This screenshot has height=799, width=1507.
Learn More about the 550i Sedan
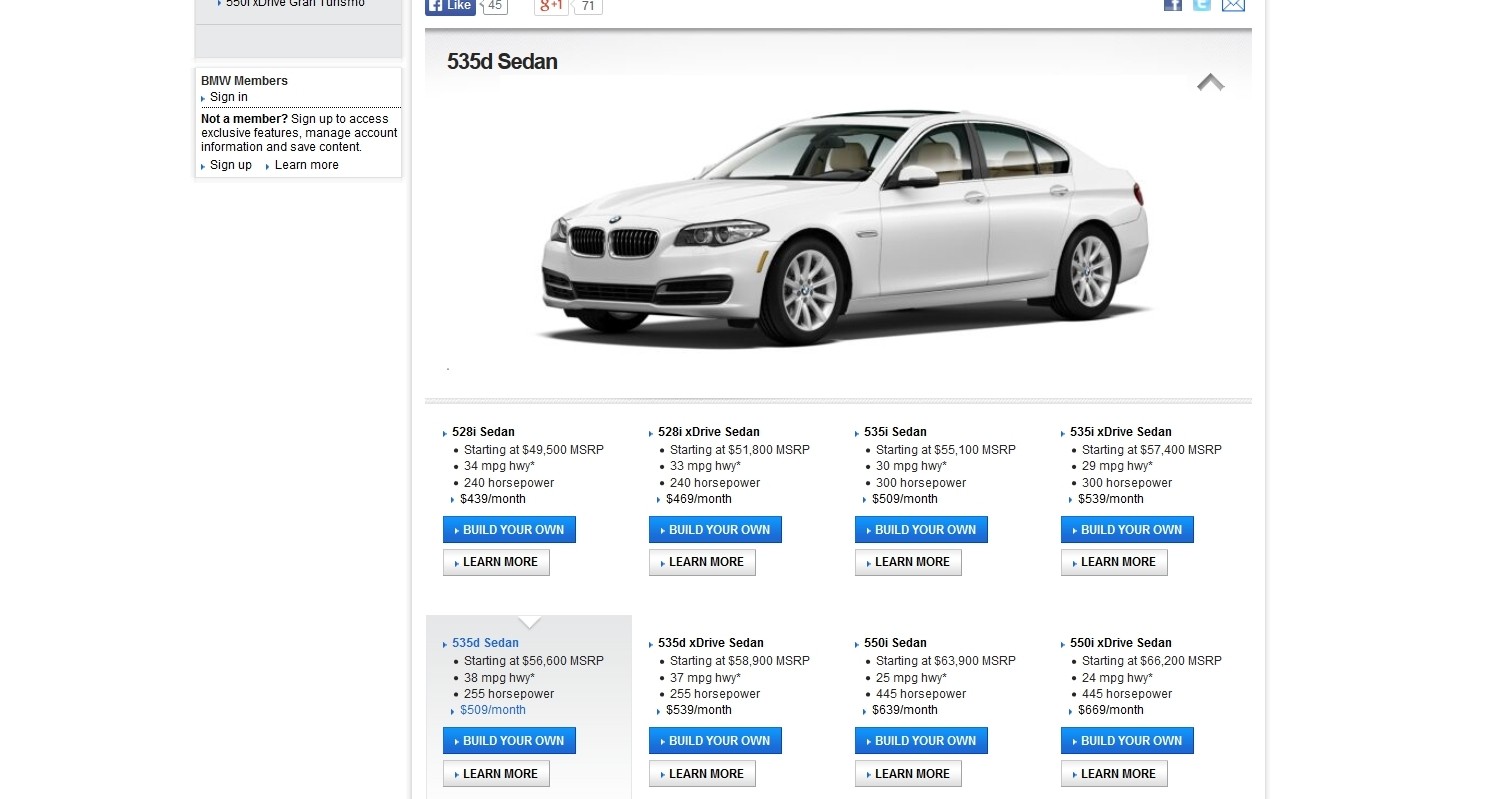pyautogui.click(x=908, y=774)
